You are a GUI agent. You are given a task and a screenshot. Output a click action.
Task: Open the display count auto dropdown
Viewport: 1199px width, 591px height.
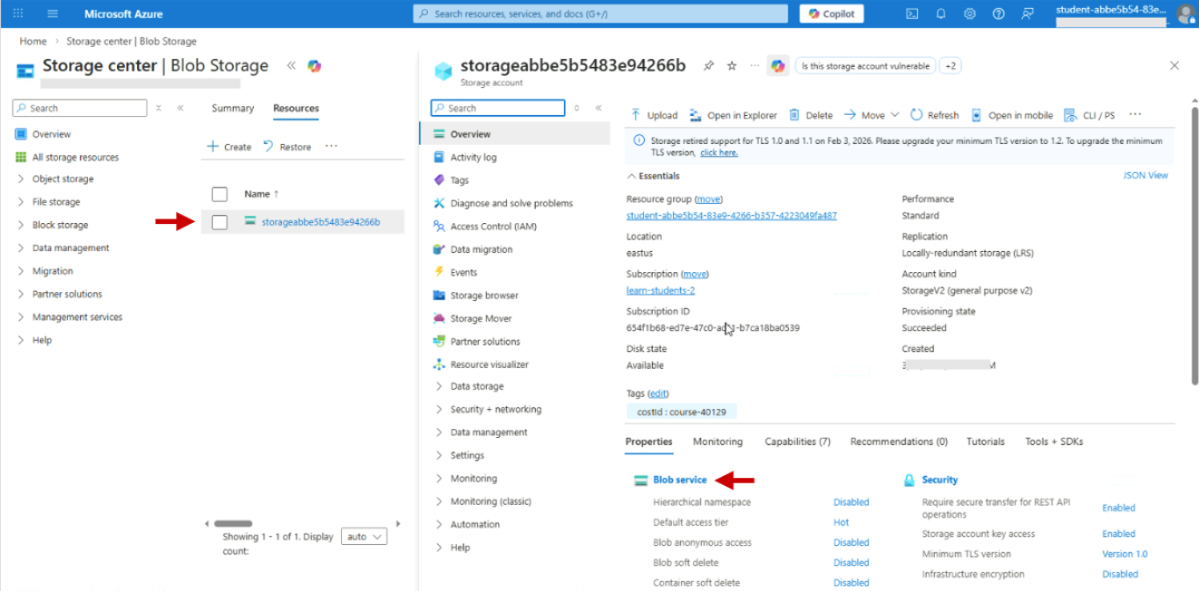point(364,537)
